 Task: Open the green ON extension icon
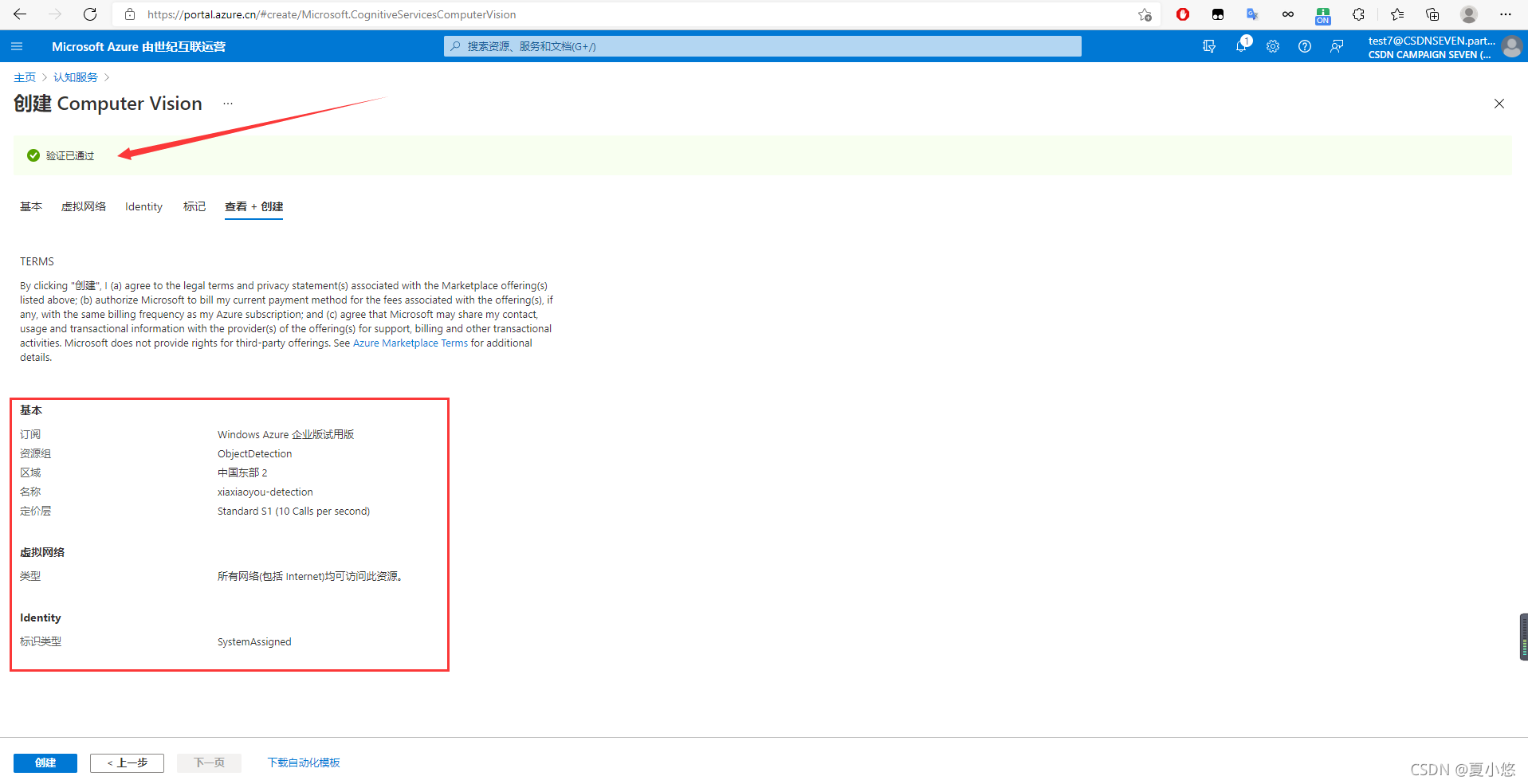1323,15
